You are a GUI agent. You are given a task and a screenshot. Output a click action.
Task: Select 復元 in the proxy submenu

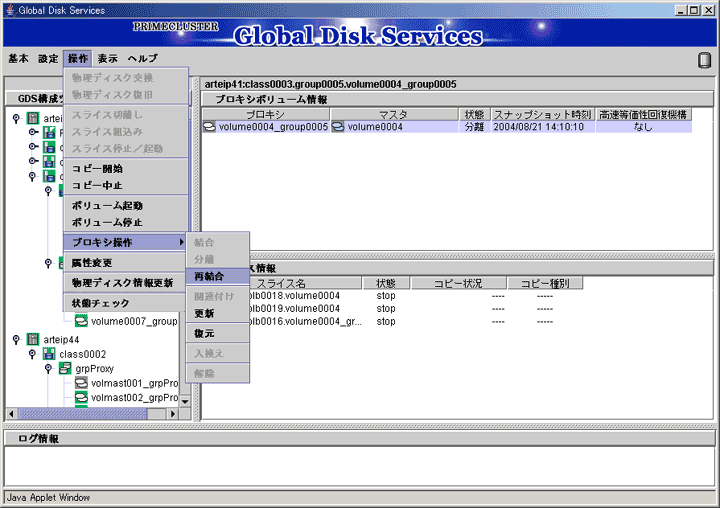(218, 333)
